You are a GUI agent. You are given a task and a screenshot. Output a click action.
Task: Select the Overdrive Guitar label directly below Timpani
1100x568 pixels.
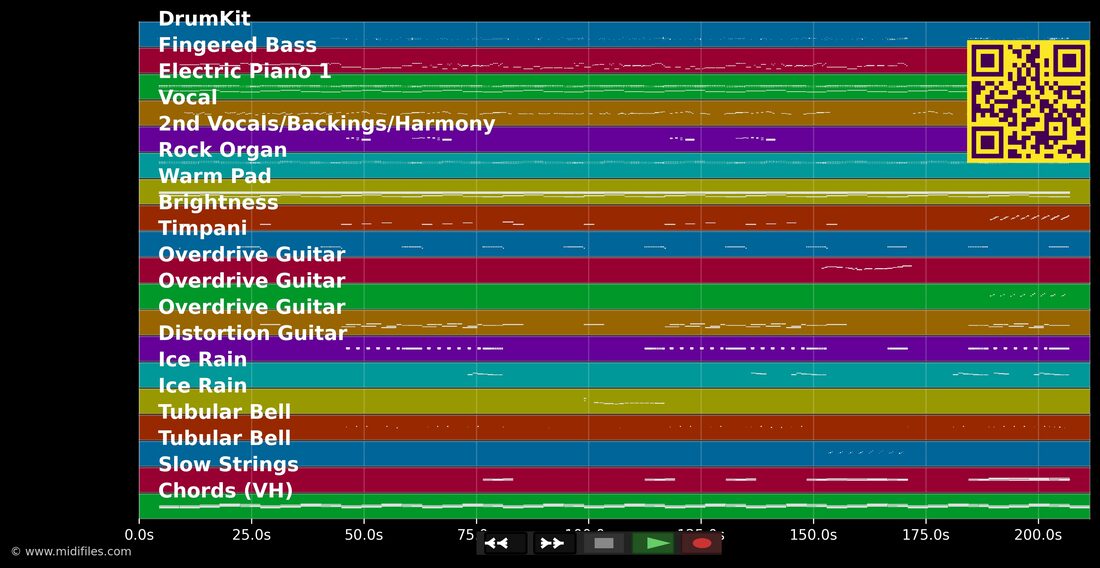point(251,255)
